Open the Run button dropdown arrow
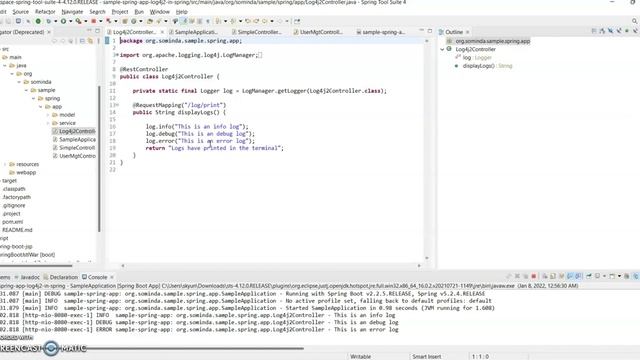 point(71,21)
